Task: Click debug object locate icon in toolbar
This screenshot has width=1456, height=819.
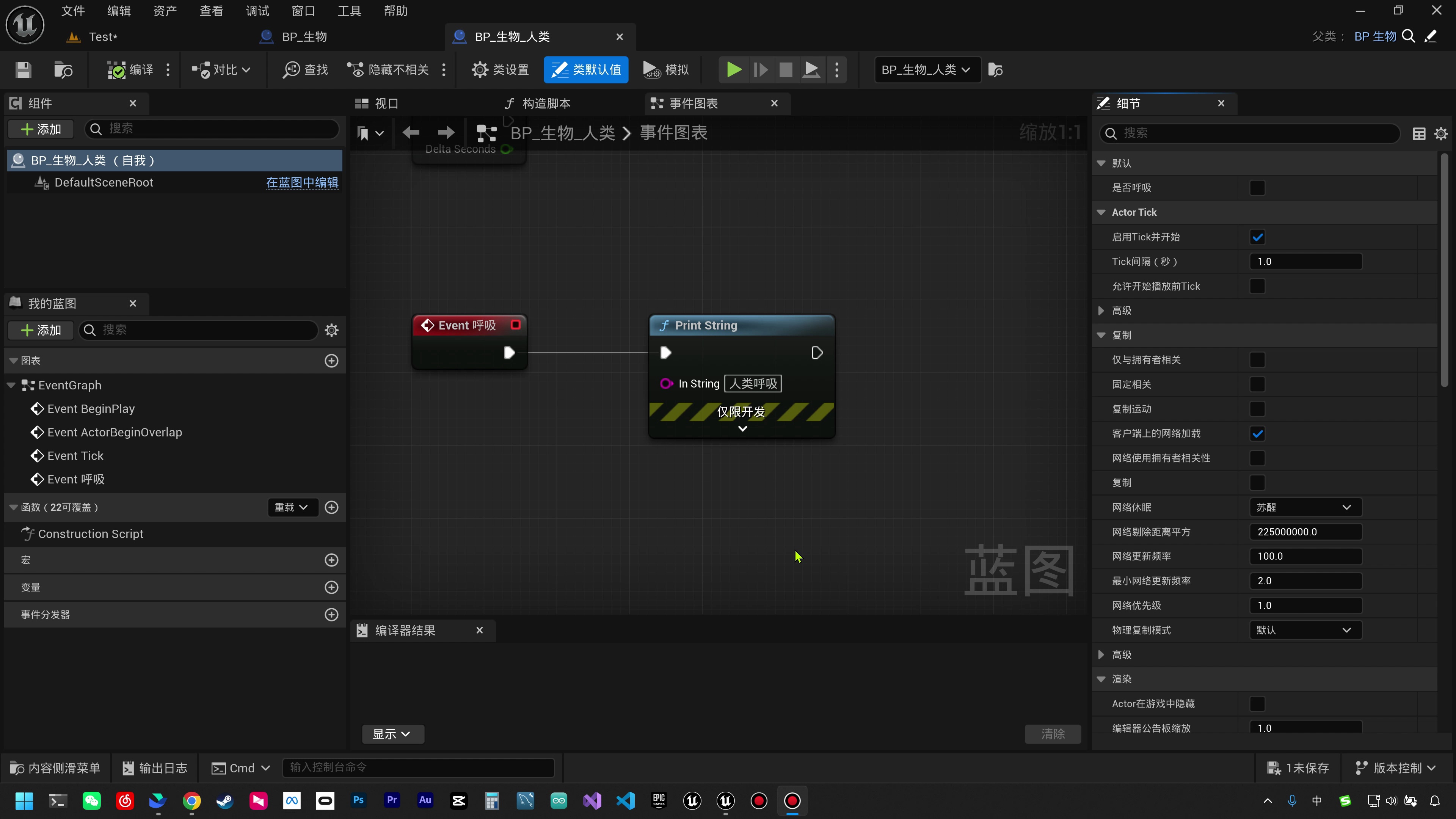Action: coord(995,69)
